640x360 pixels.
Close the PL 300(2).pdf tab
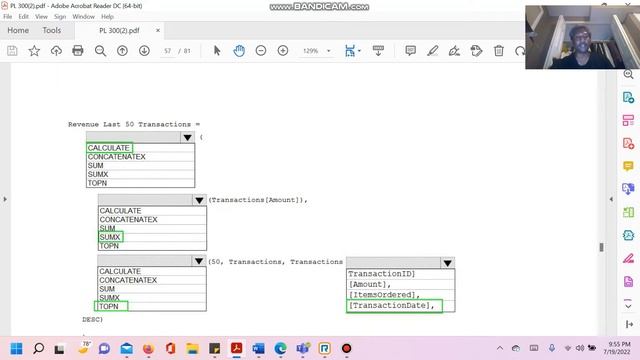(x=158, y=30)
